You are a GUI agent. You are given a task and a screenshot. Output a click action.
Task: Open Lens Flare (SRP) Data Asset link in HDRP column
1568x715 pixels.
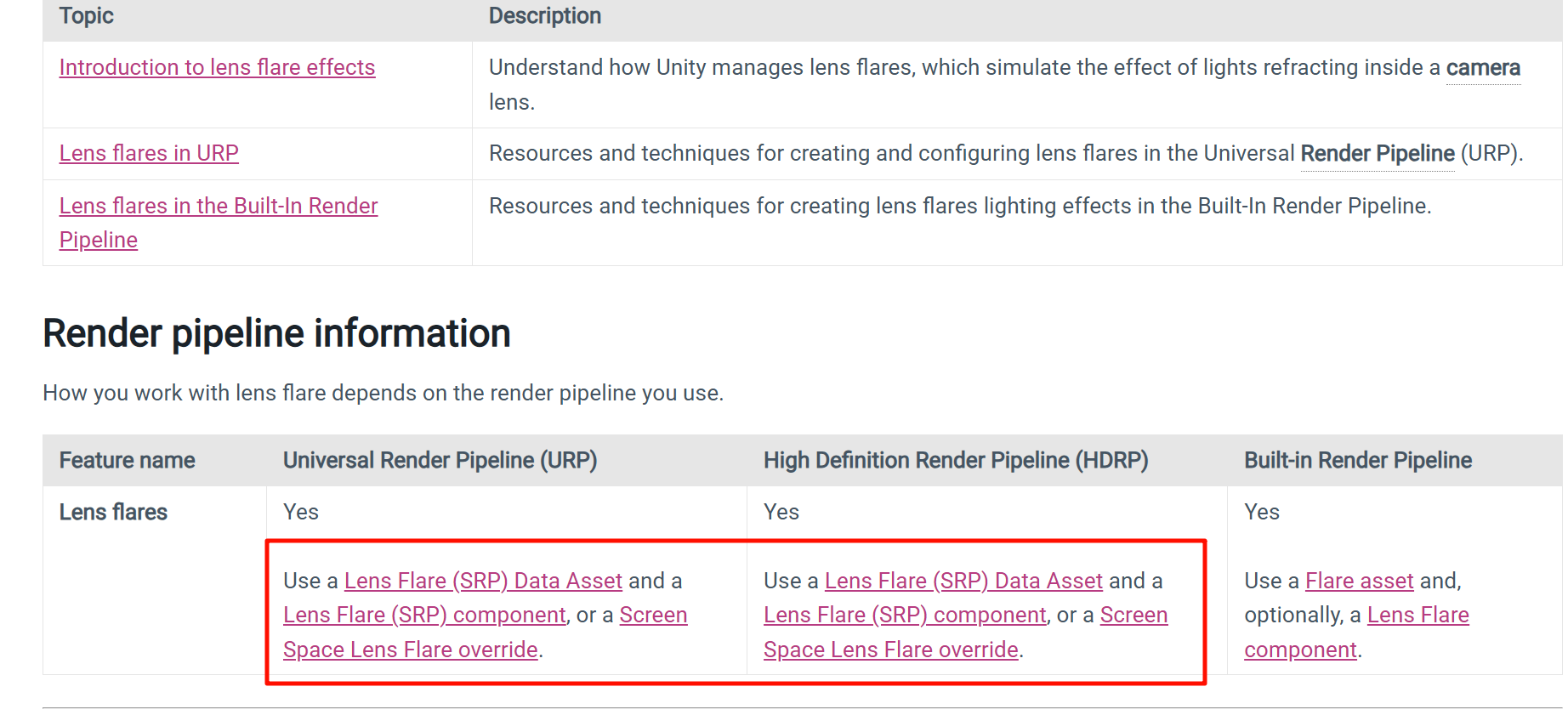pos(963,581)
